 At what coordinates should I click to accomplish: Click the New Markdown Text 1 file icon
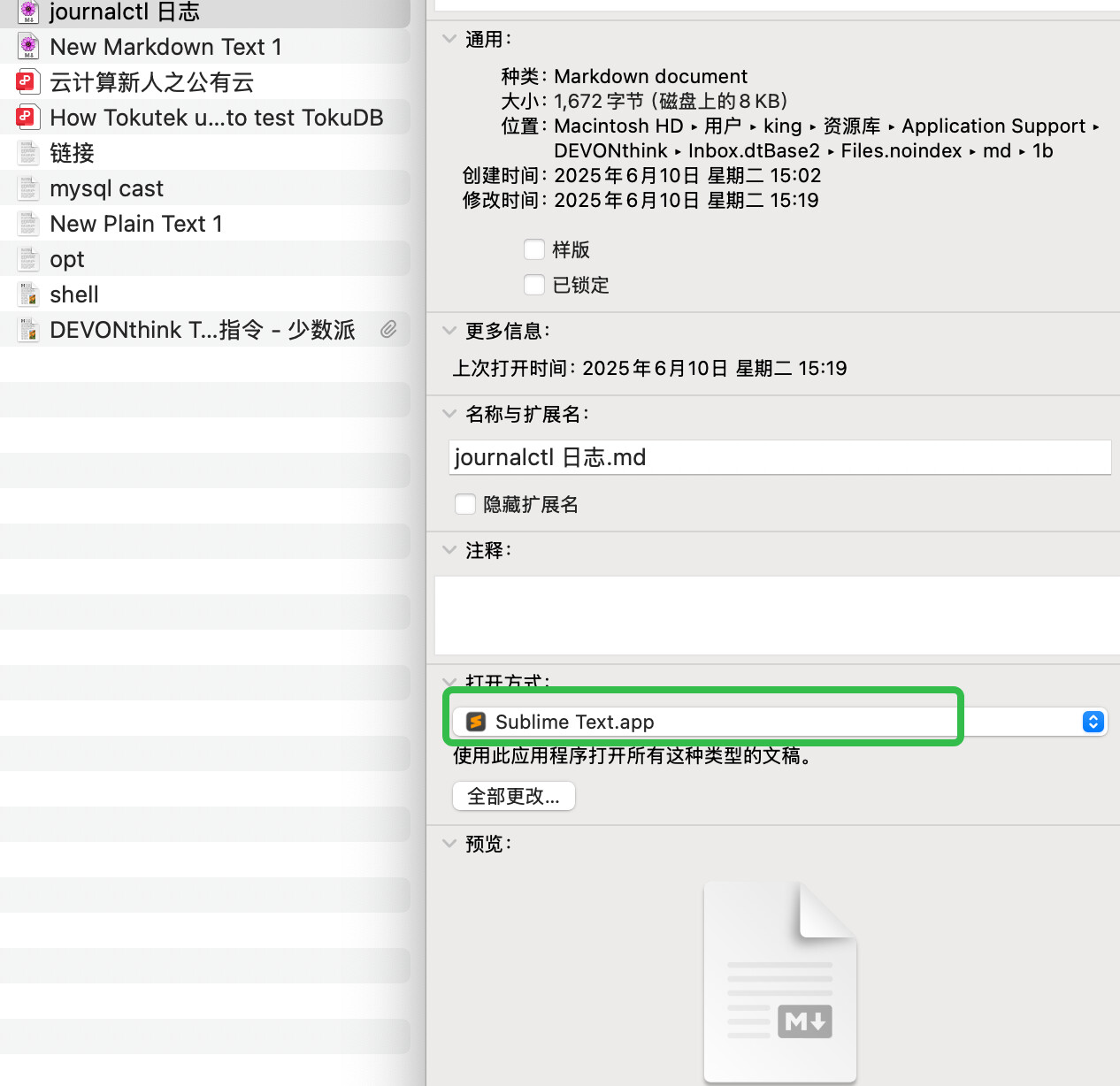point(28,46)
